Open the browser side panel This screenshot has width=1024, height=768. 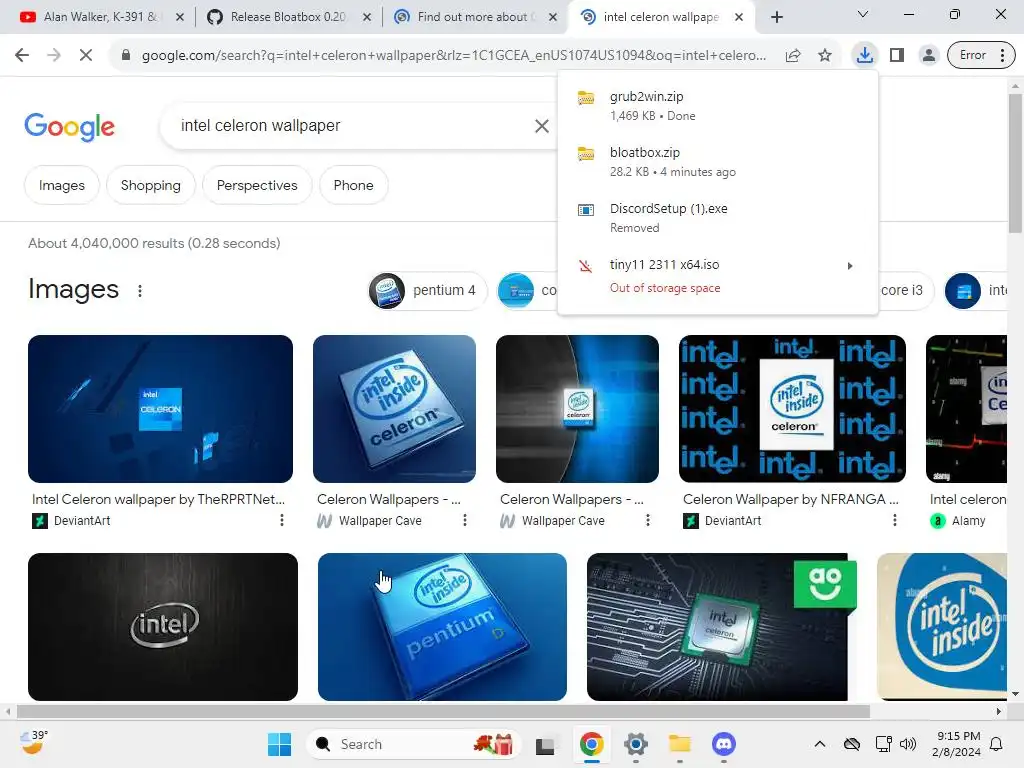click(x=897, y=56)
